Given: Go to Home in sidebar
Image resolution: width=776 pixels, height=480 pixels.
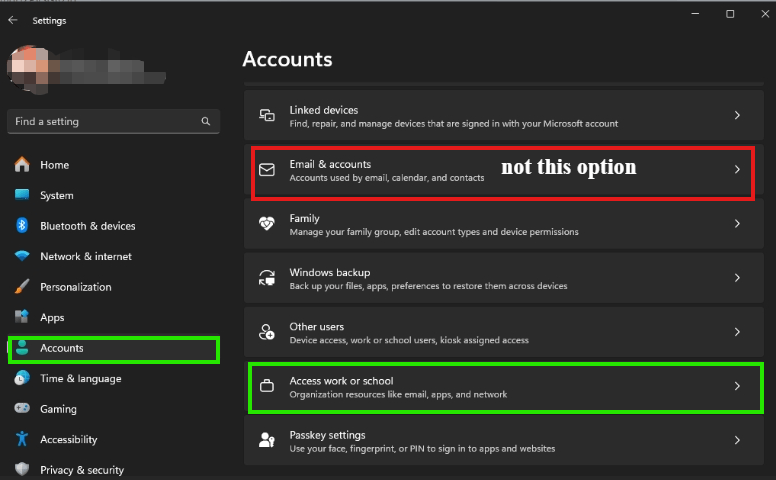Looking at the screenshot, I should click(x=113, y=165).
